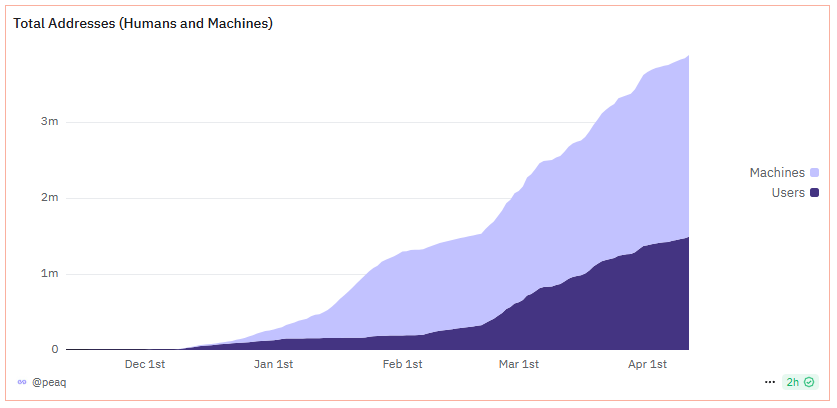Open the @peaq author profile link
This screenshot has height=408, width=837.
[48, 382]
